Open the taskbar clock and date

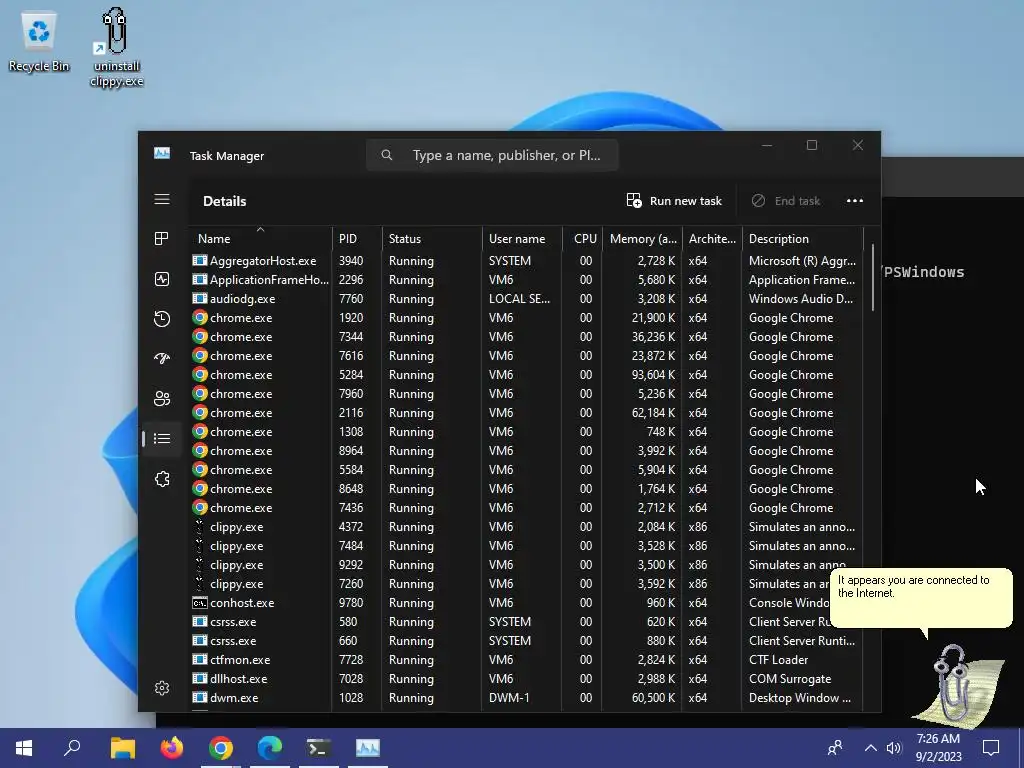tap(938, 748)
